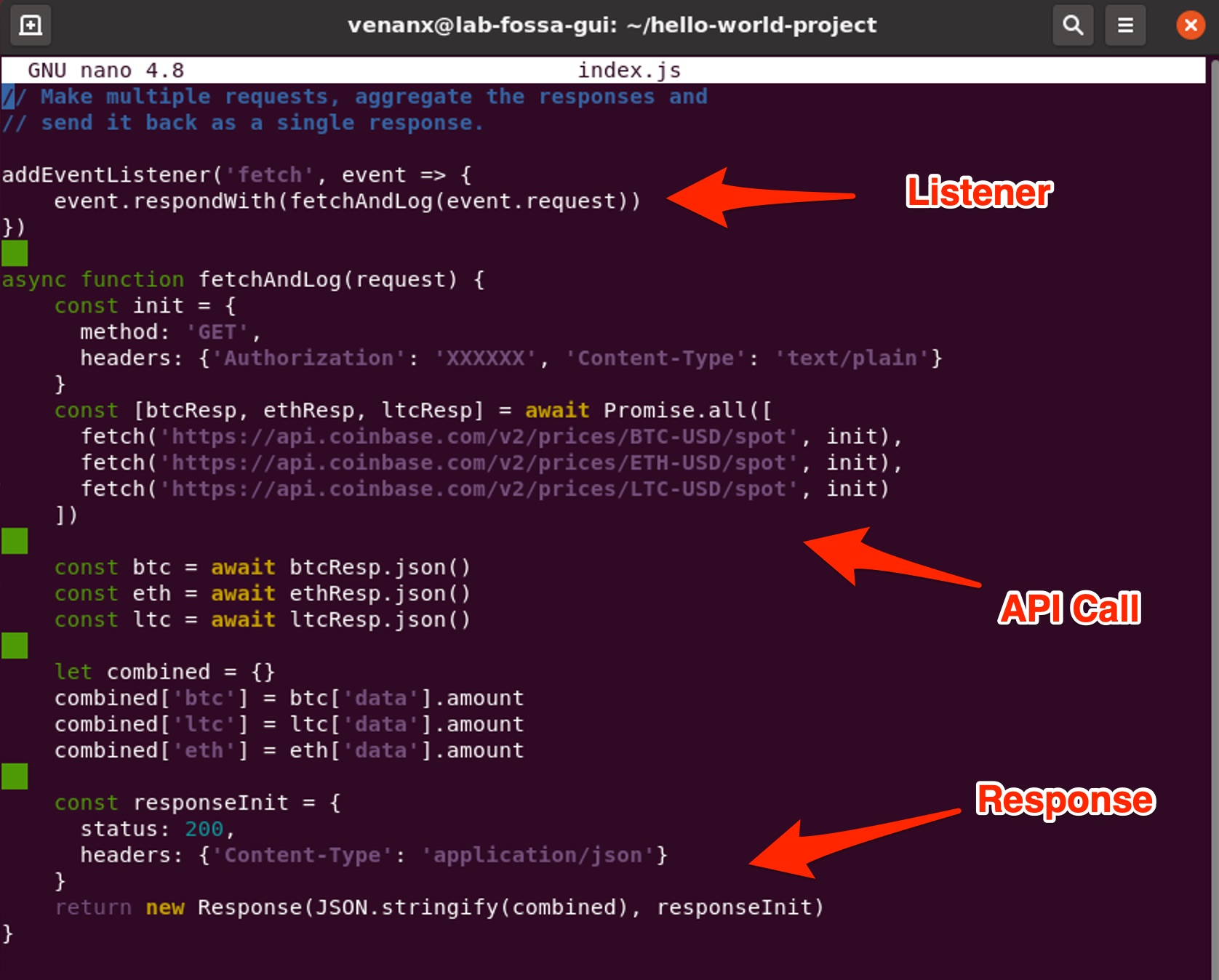Click the LTC-USD coinbase URL string
Image resolution: width=1219 pixels, height=980 pixels.
[479, 489]
